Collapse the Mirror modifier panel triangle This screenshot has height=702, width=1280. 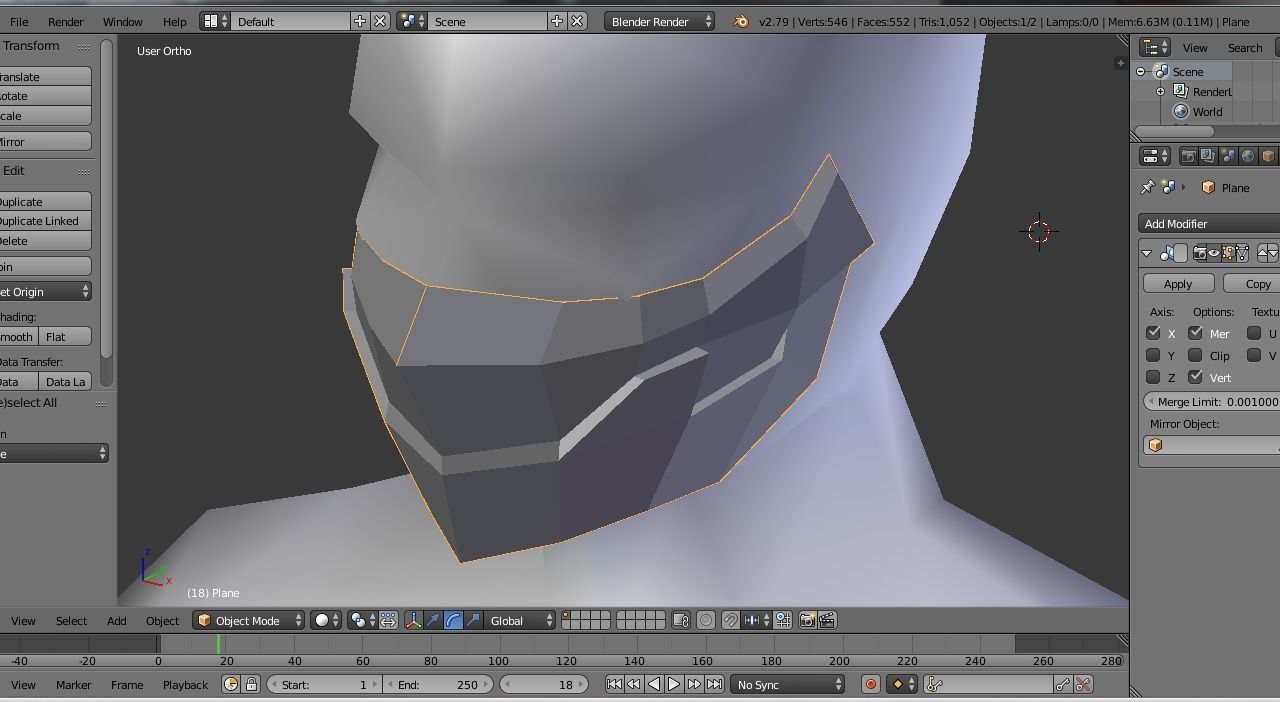tap(1147, 253)
